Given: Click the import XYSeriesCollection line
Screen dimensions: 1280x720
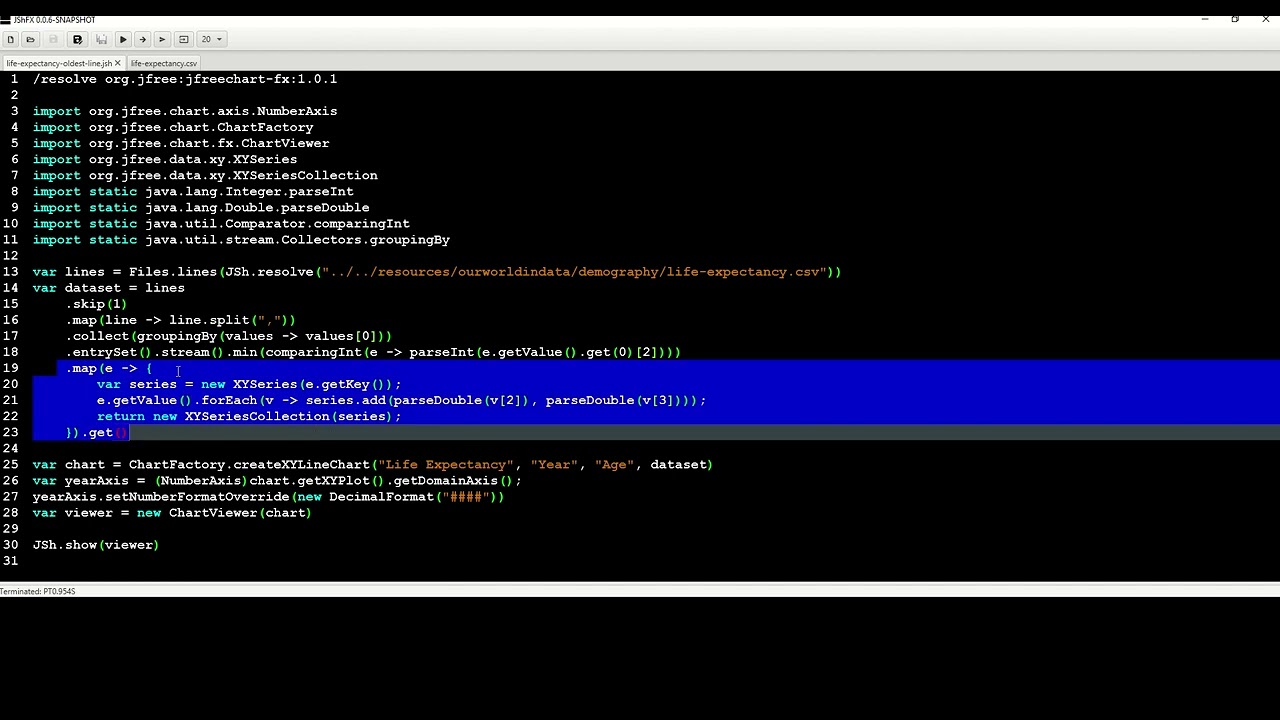Looking at the screenshot, I should 205,175.
